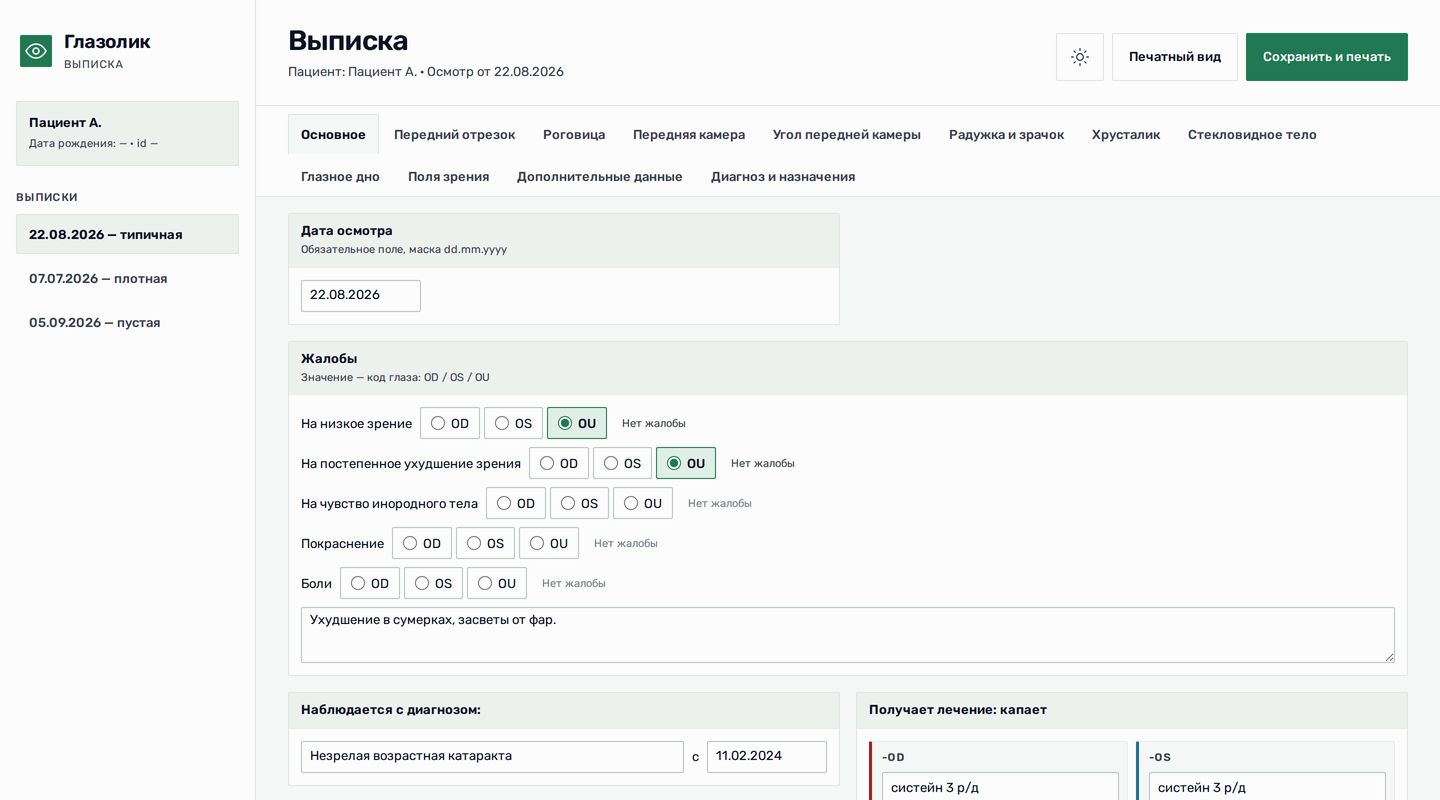1440x800 pixels.
Task: Select OU for На постепенное ухудшение зрения
Action: pos(686,463)
